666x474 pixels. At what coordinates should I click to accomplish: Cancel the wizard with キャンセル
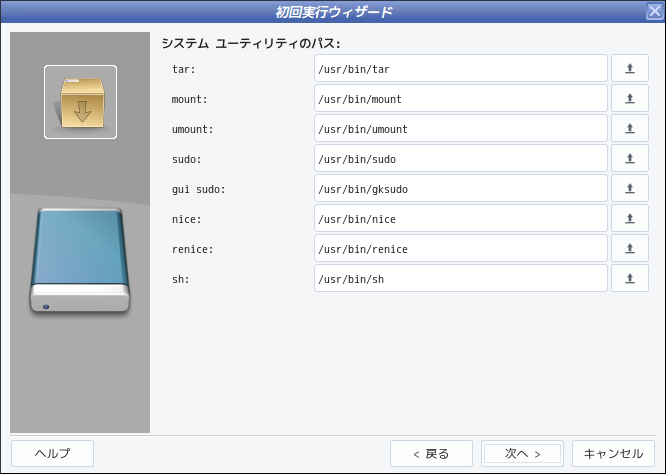tap(613, 454)
